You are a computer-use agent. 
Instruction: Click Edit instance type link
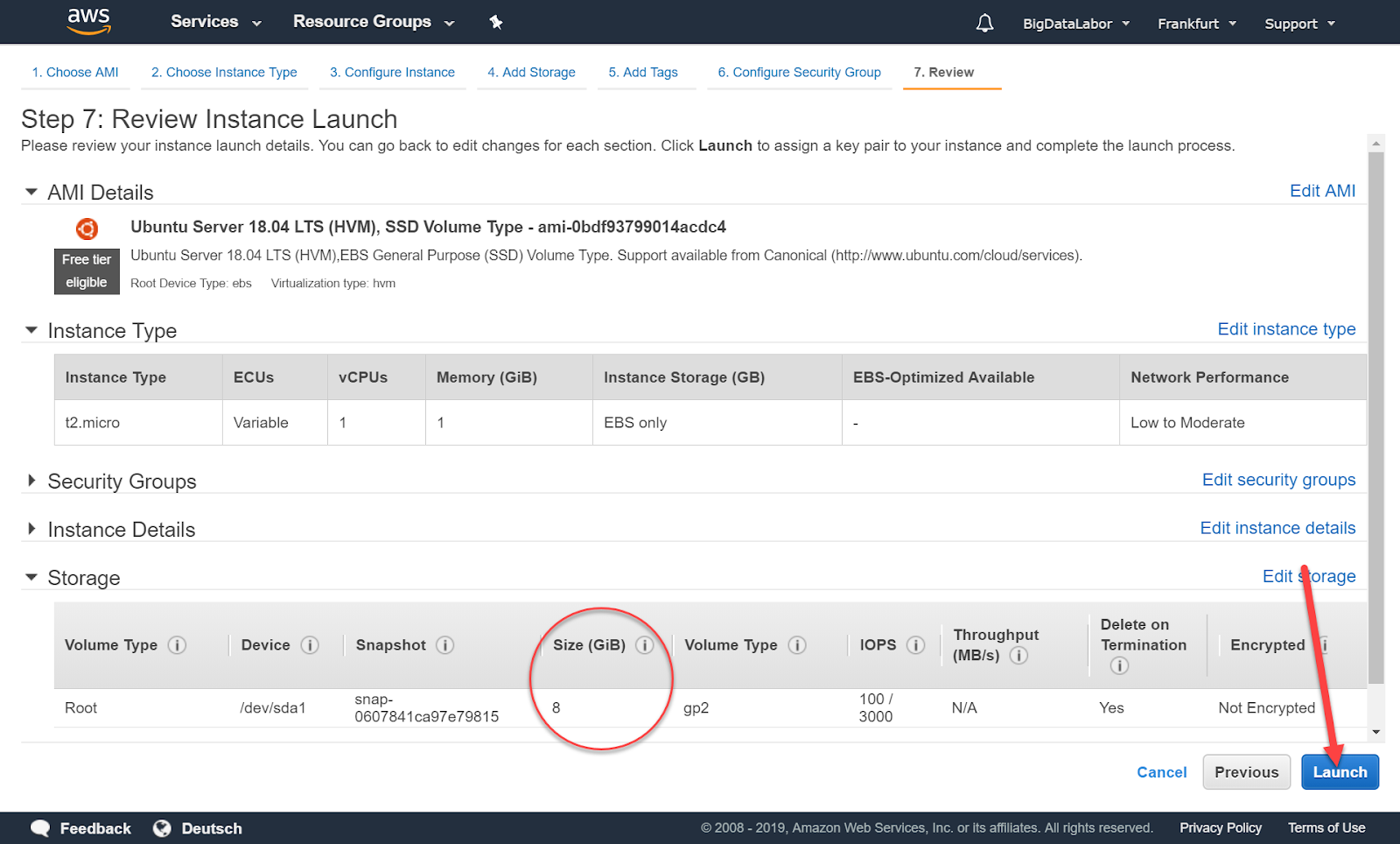1286,329
